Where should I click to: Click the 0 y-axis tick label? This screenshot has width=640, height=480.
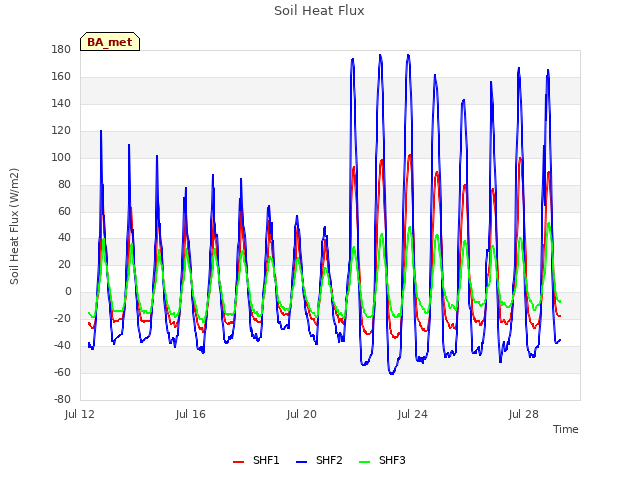(x=68, y=291)
